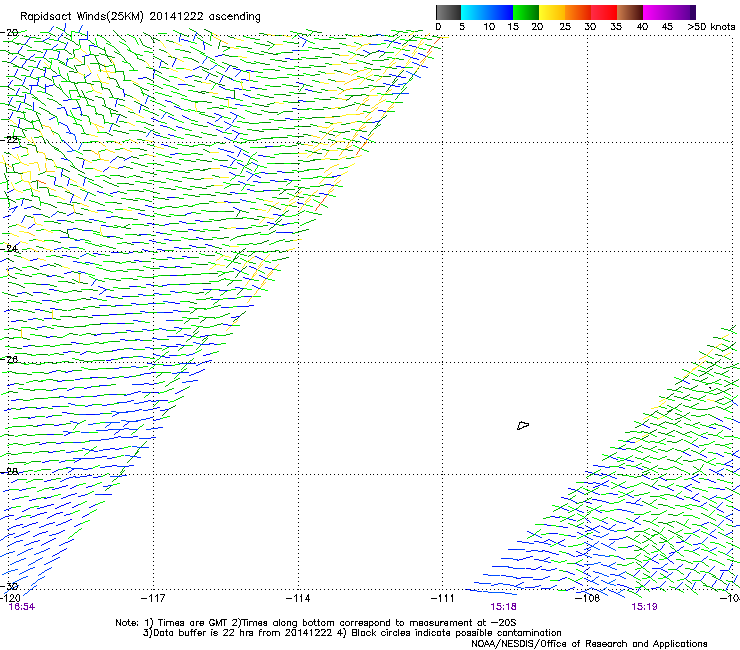Click the '25' legend scale number

click(x=565, y=27)
